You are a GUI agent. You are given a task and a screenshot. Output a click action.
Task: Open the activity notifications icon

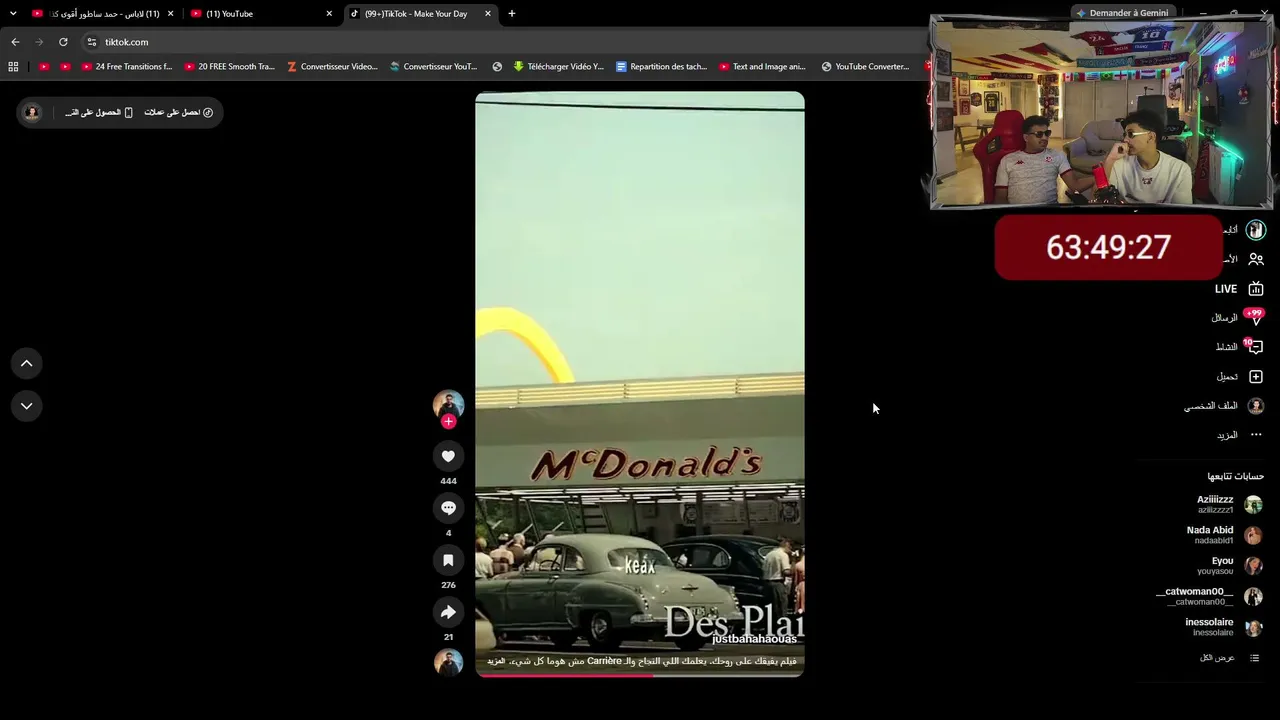[x=1256, y=347]
